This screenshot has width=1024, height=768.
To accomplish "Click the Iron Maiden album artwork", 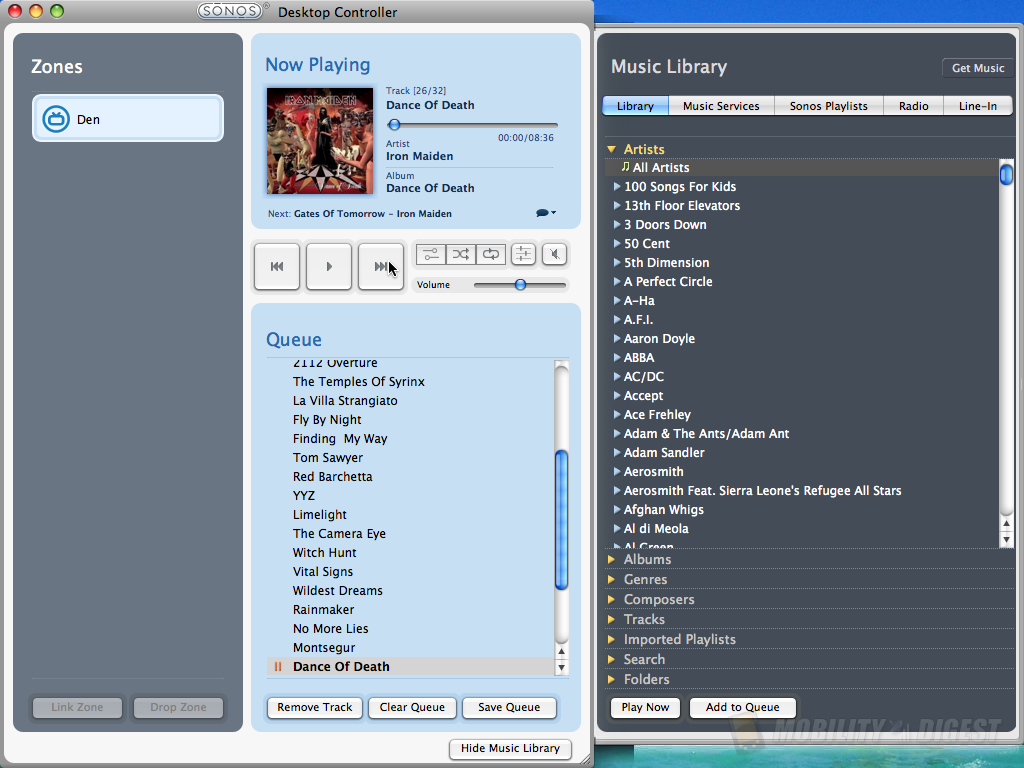I will click(320, 141).
